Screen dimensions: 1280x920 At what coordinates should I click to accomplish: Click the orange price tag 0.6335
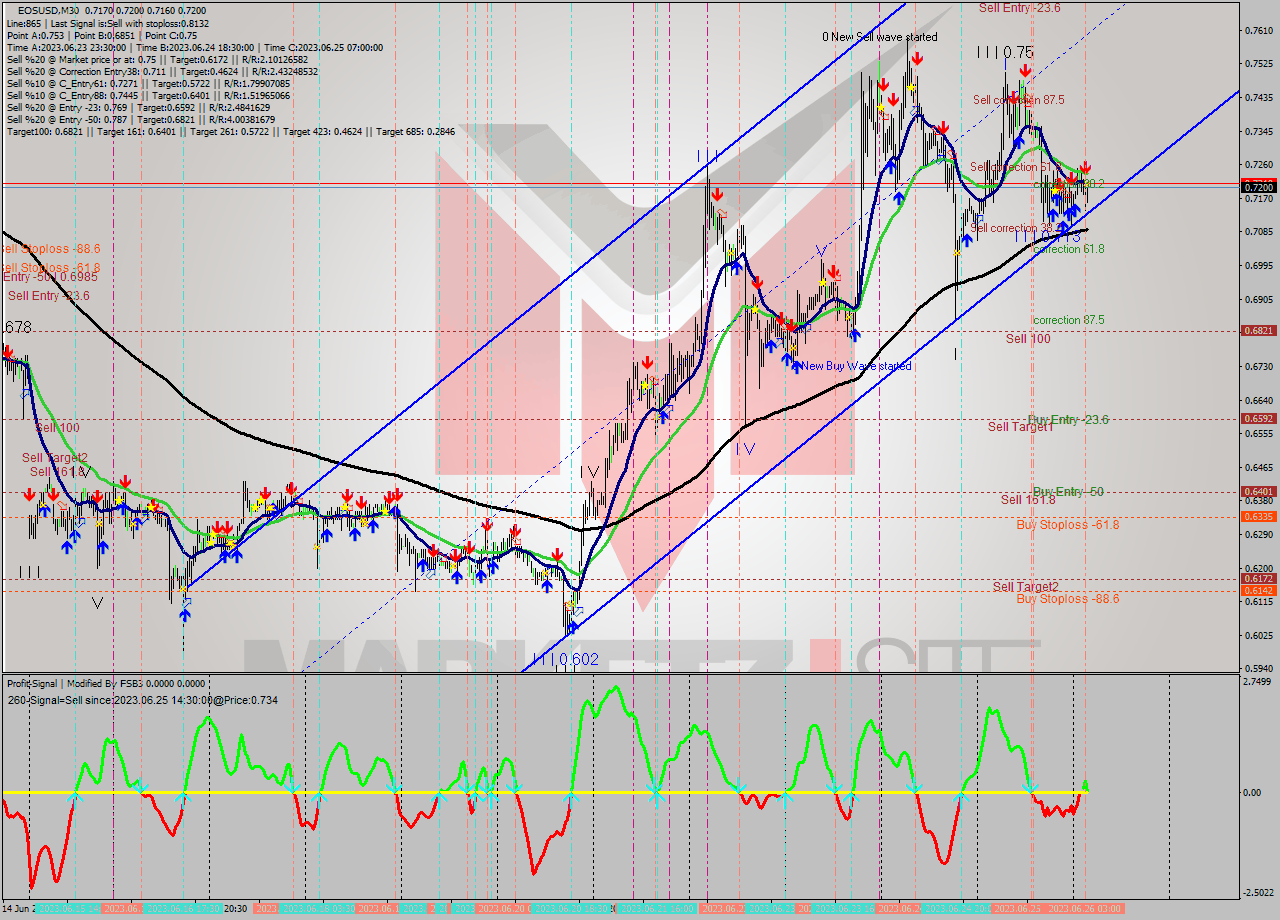(1258, 516)
